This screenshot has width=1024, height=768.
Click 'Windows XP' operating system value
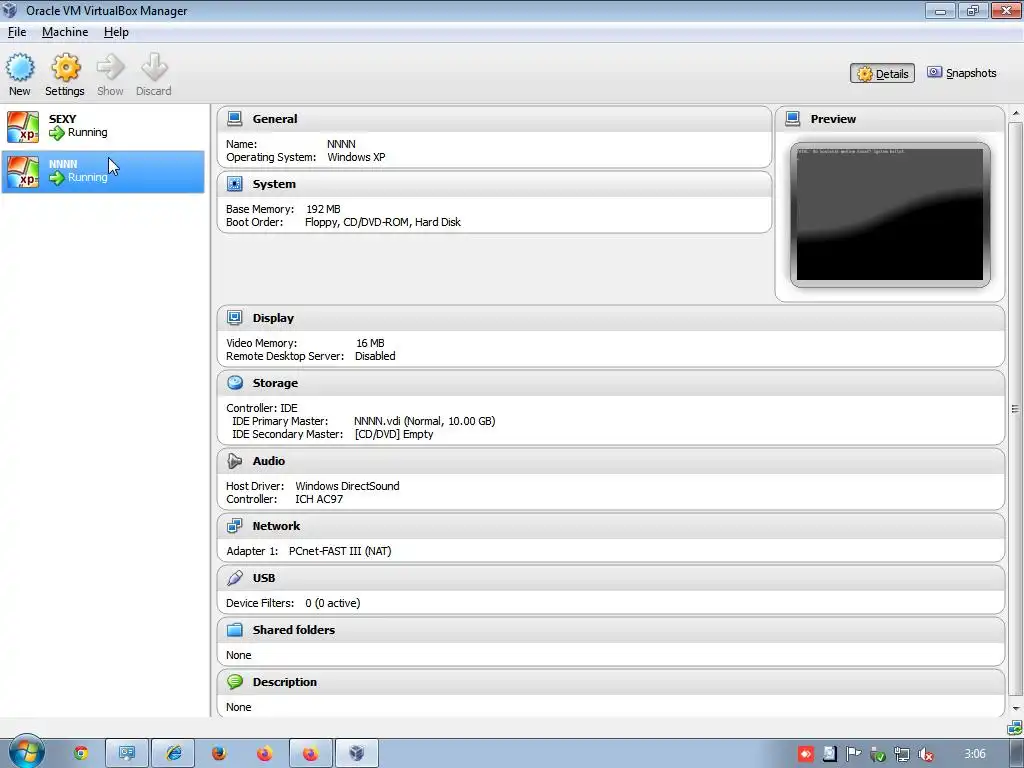pyautogui.click(x=356, y=157)
